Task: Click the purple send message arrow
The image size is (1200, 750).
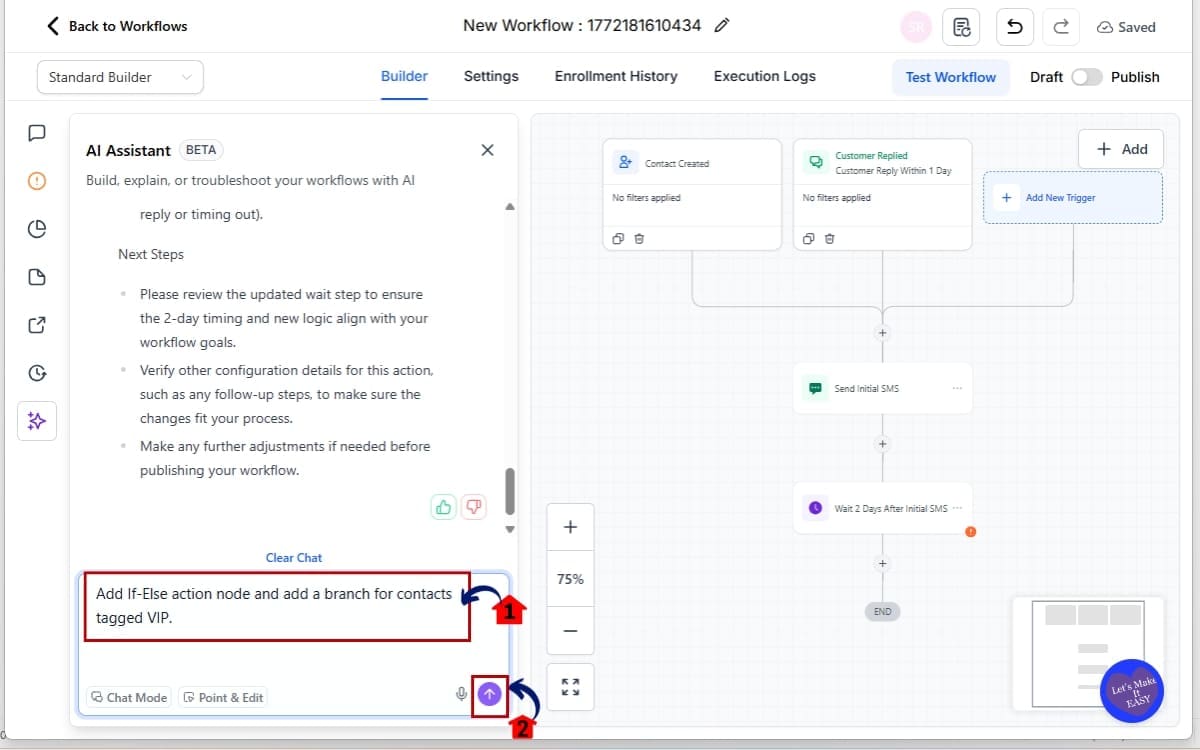Action: coord(489,694)
